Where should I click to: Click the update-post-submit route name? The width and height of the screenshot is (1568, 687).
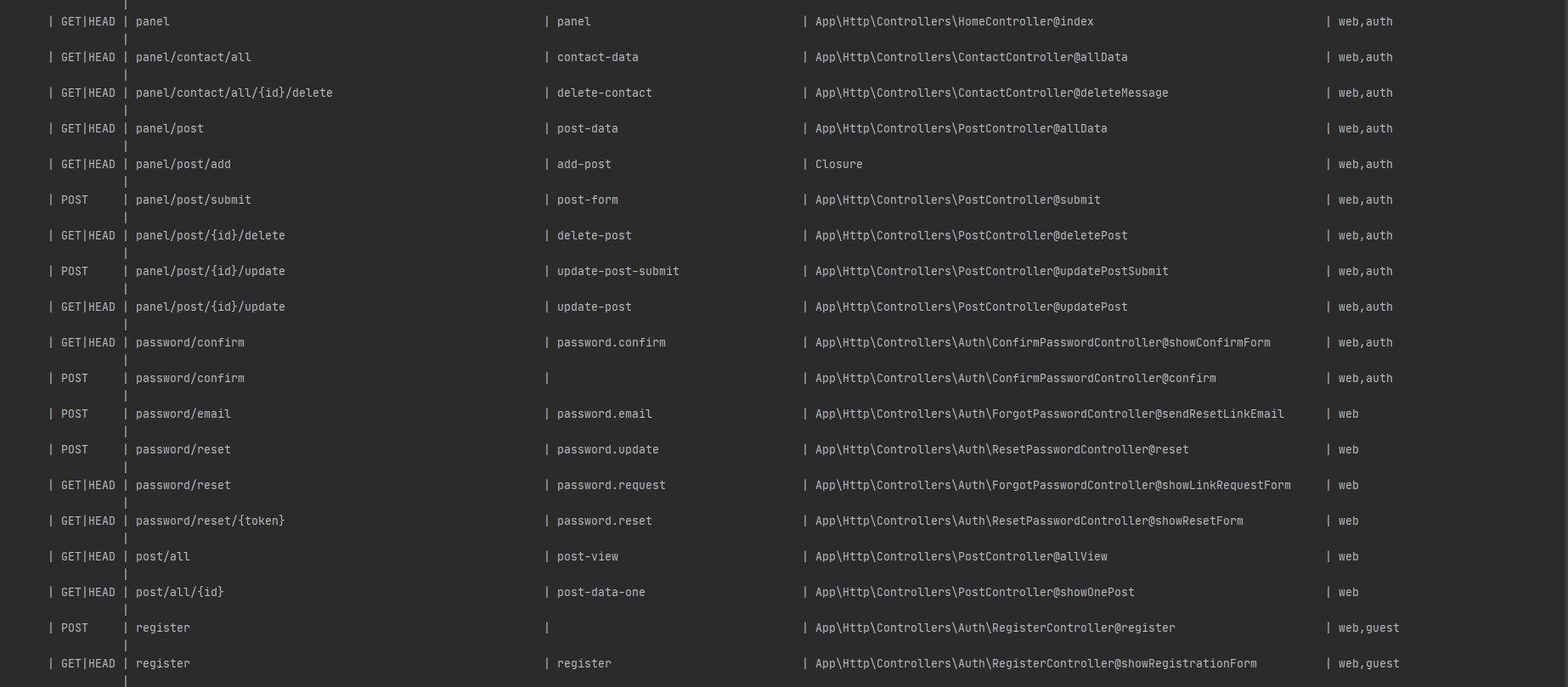618,272
